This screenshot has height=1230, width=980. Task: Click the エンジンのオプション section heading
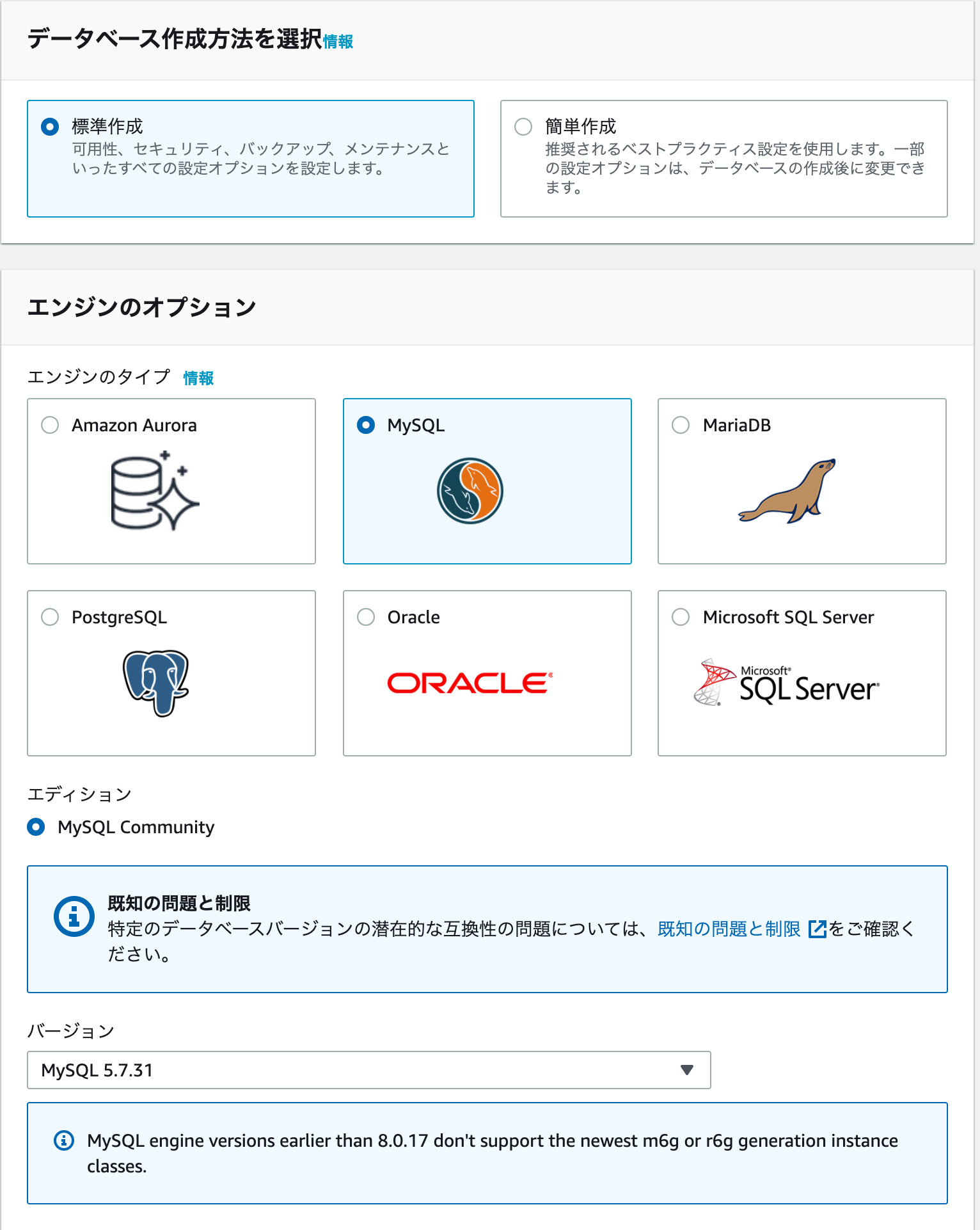click(142, 307)
